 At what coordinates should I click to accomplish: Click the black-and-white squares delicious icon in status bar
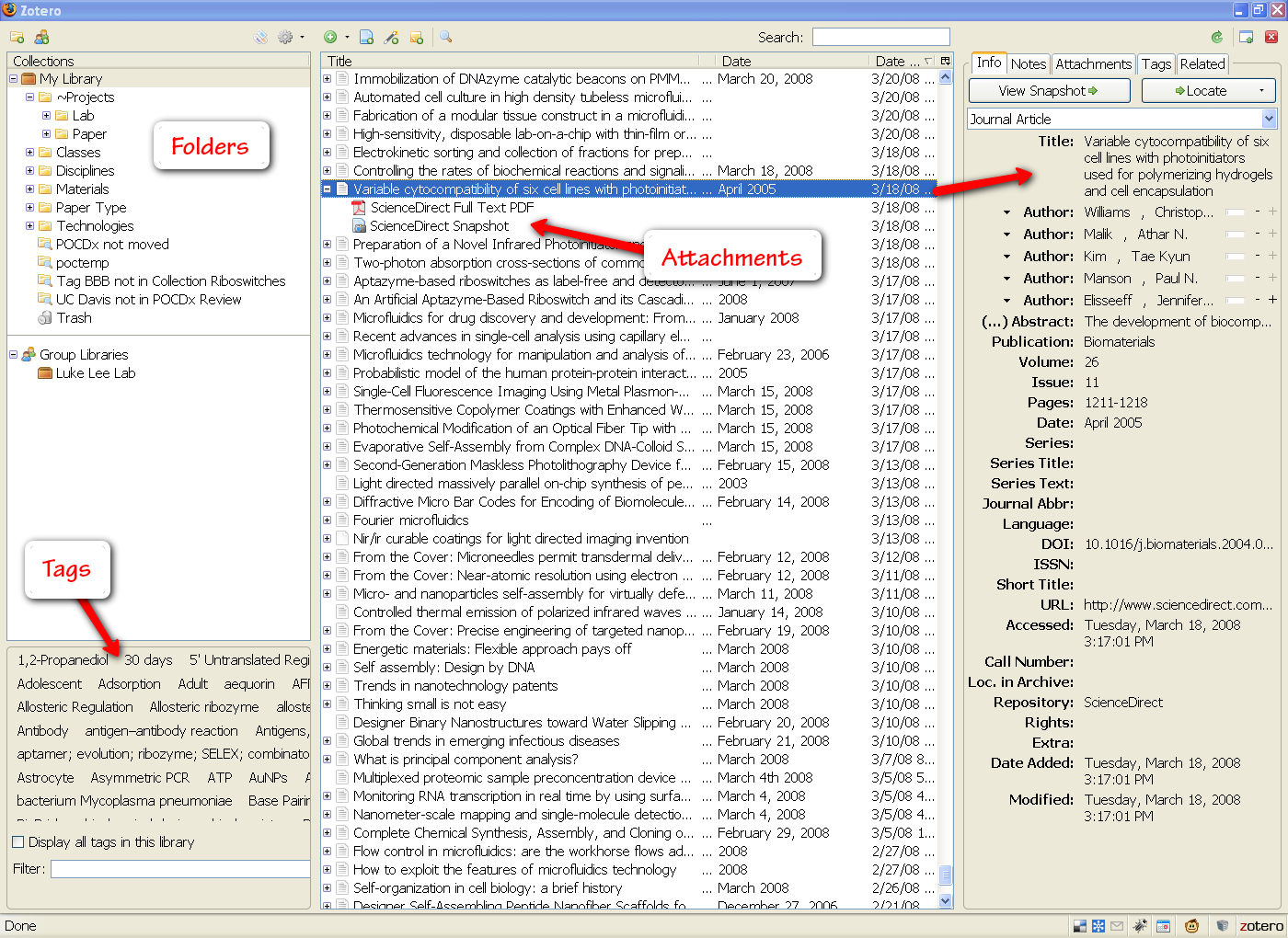[1081, 926]
